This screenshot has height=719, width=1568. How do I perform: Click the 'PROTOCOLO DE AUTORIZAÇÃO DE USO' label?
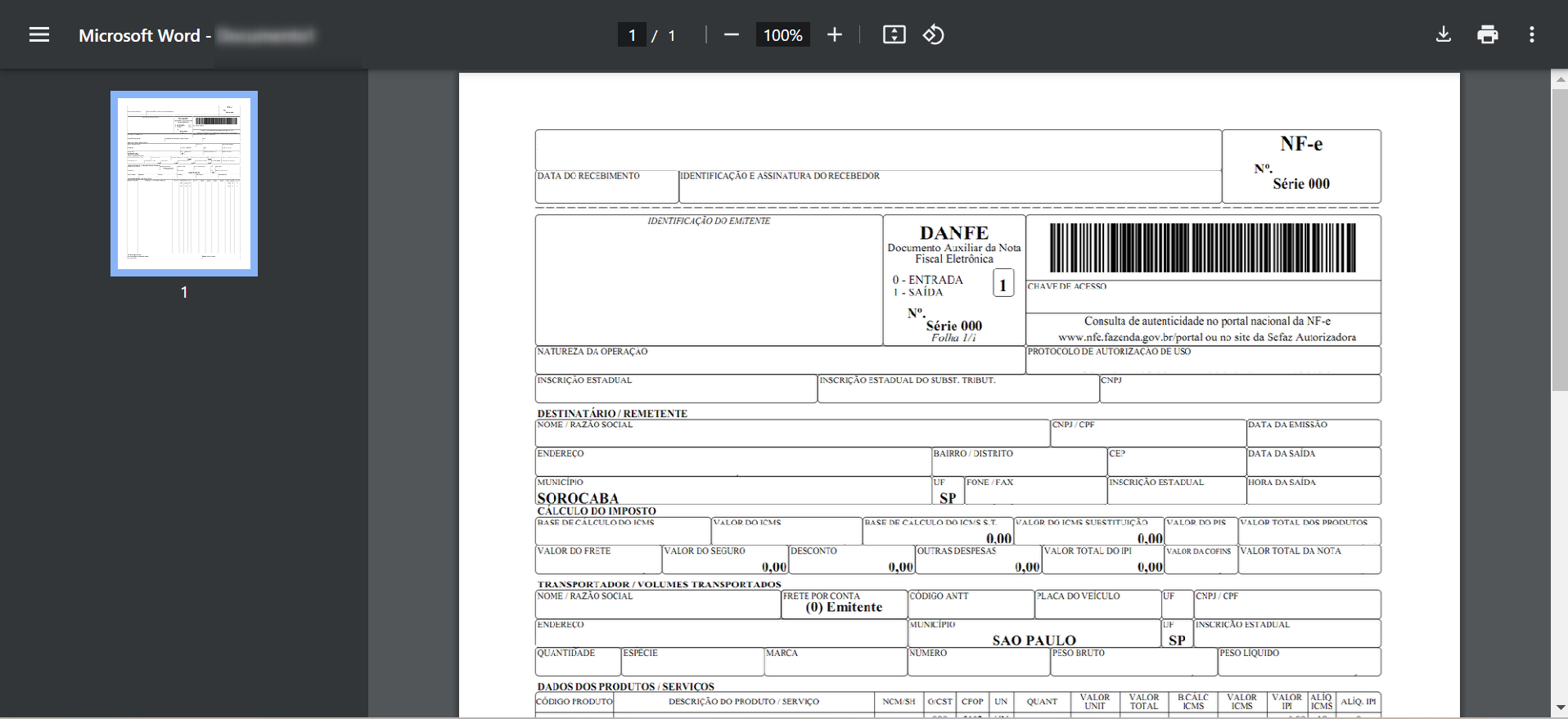pos(1110,352)
